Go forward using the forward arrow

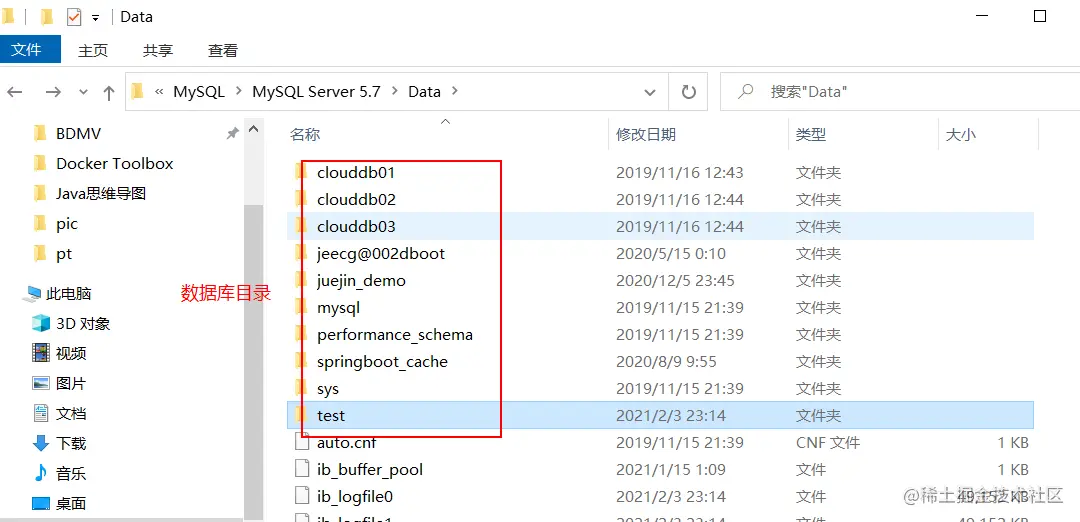[53, 92]
